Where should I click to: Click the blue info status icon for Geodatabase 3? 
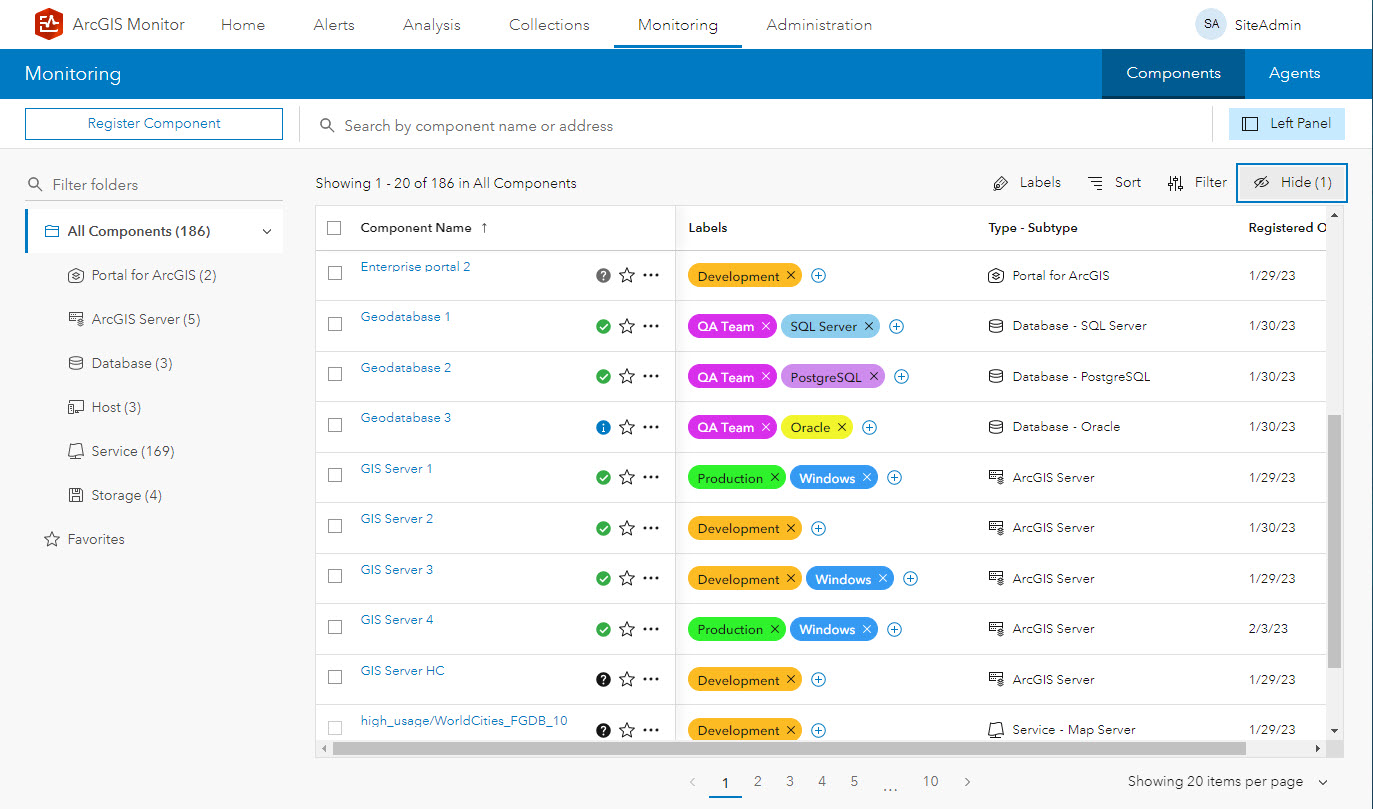[603, 426]
